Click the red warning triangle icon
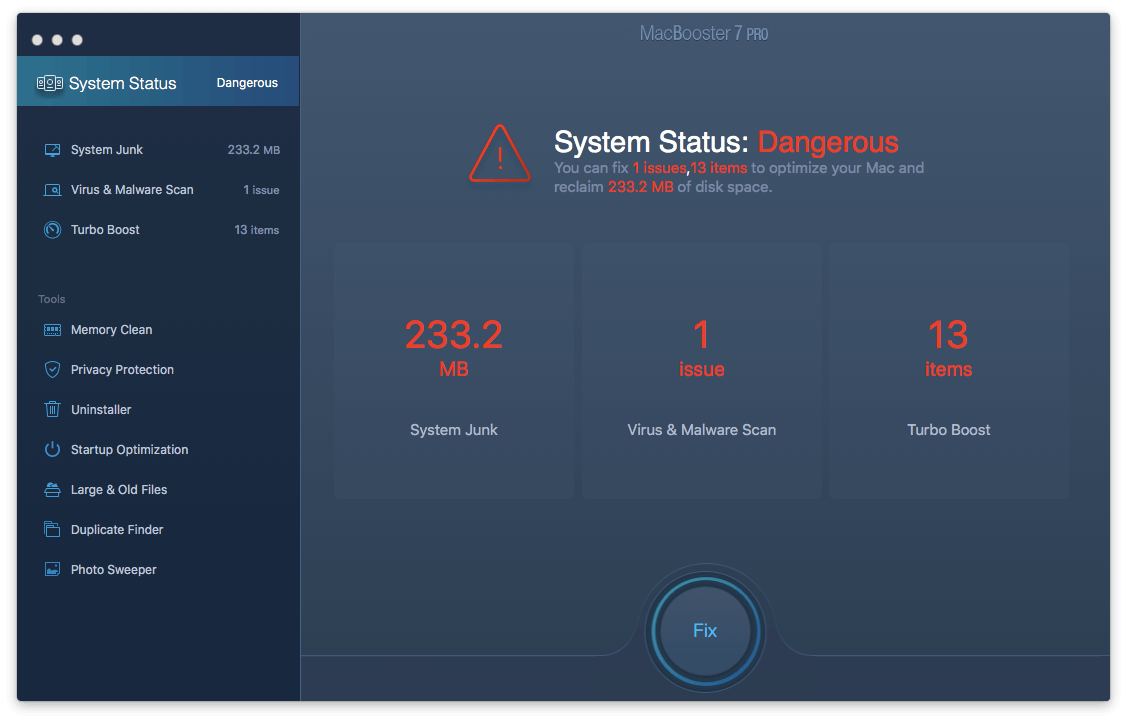 [x=500, y=154]
